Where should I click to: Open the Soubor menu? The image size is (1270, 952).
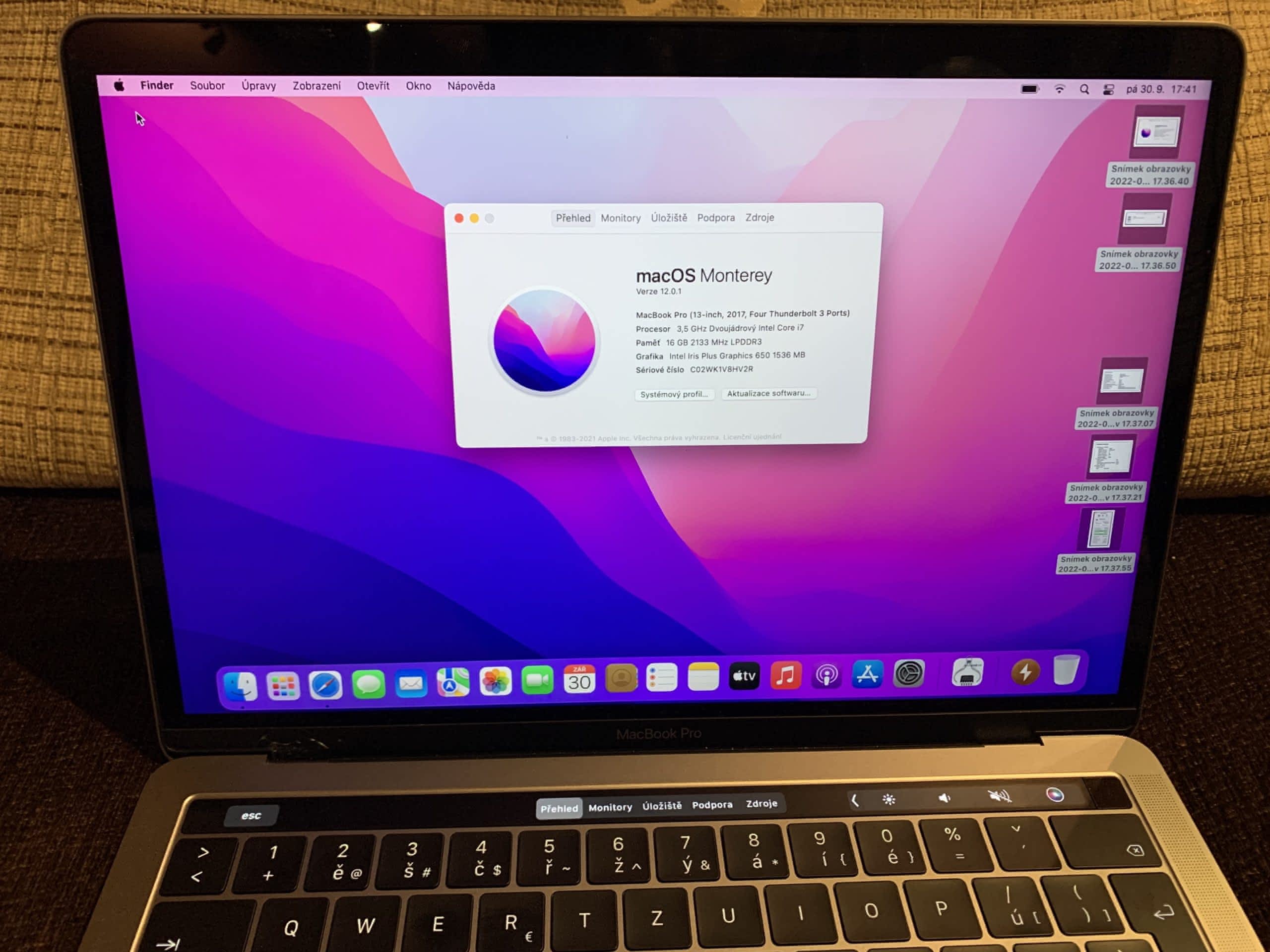207,85
